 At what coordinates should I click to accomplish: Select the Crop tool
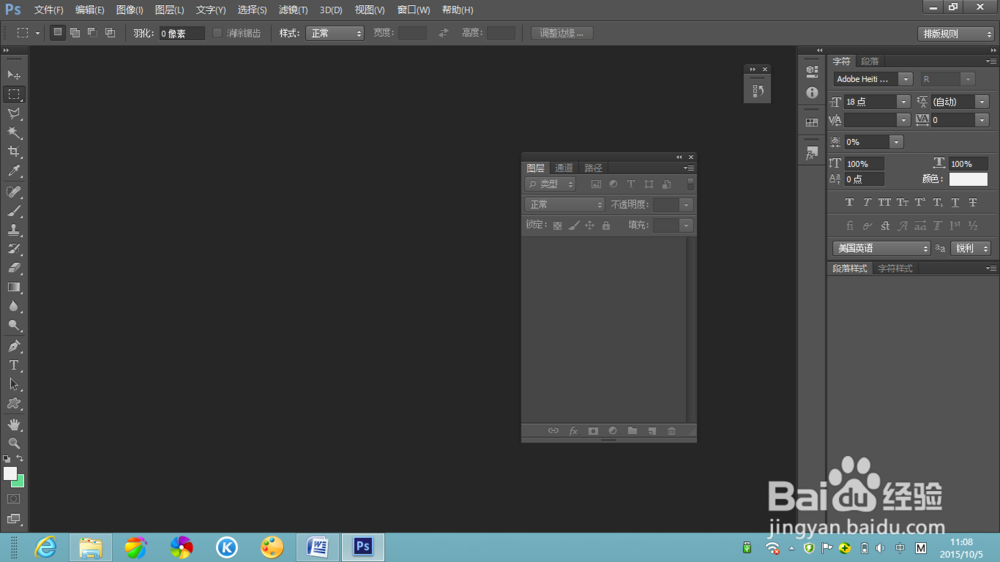[x=14, y=152]
